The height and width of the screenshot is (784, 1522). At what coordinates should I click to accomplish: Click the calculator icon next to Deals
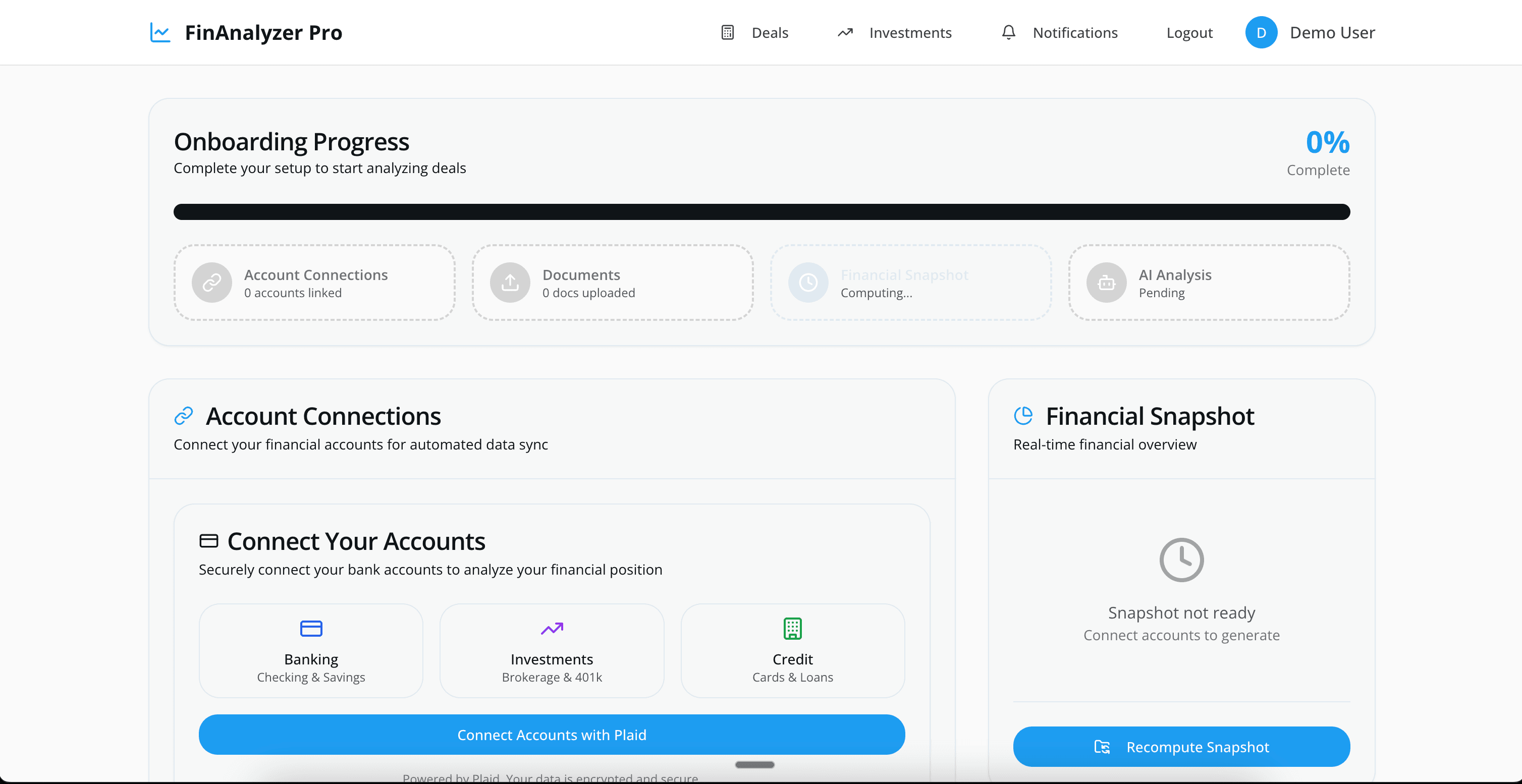[727, 32]
